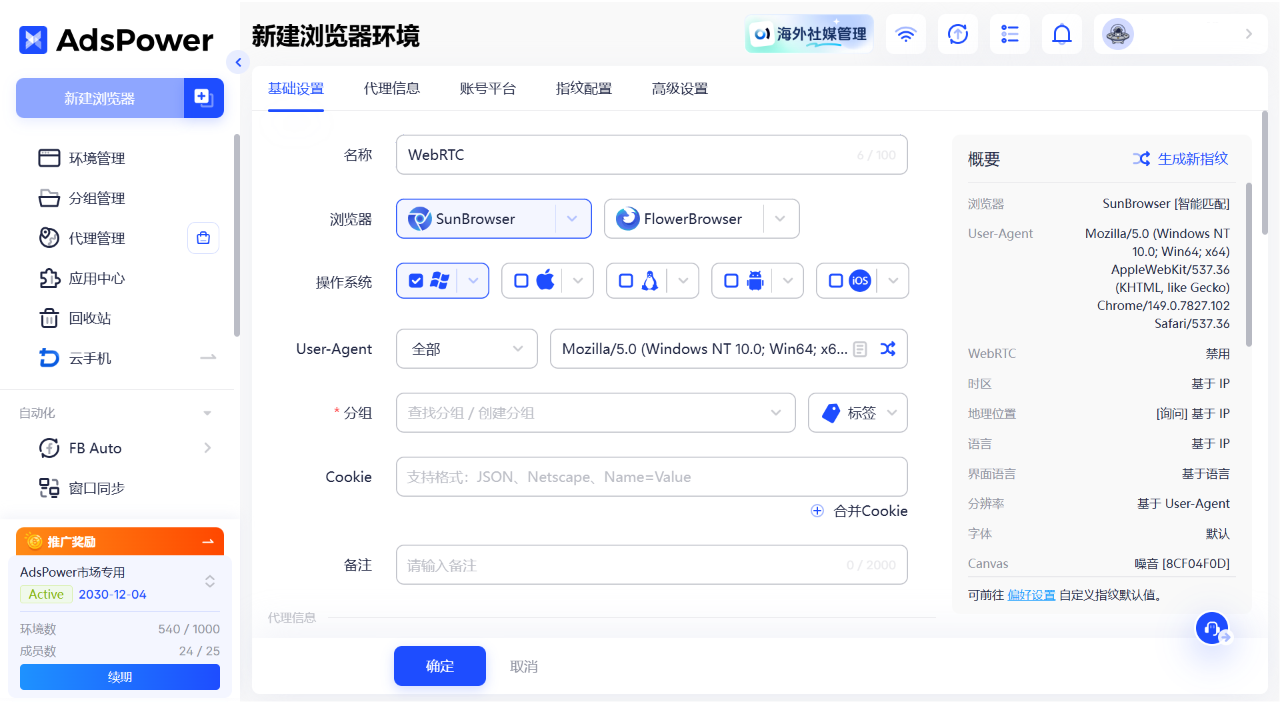This screenshot has height=702, width=1280.
Task: Open User-Agent list document icon
Action: coord(860,349)
